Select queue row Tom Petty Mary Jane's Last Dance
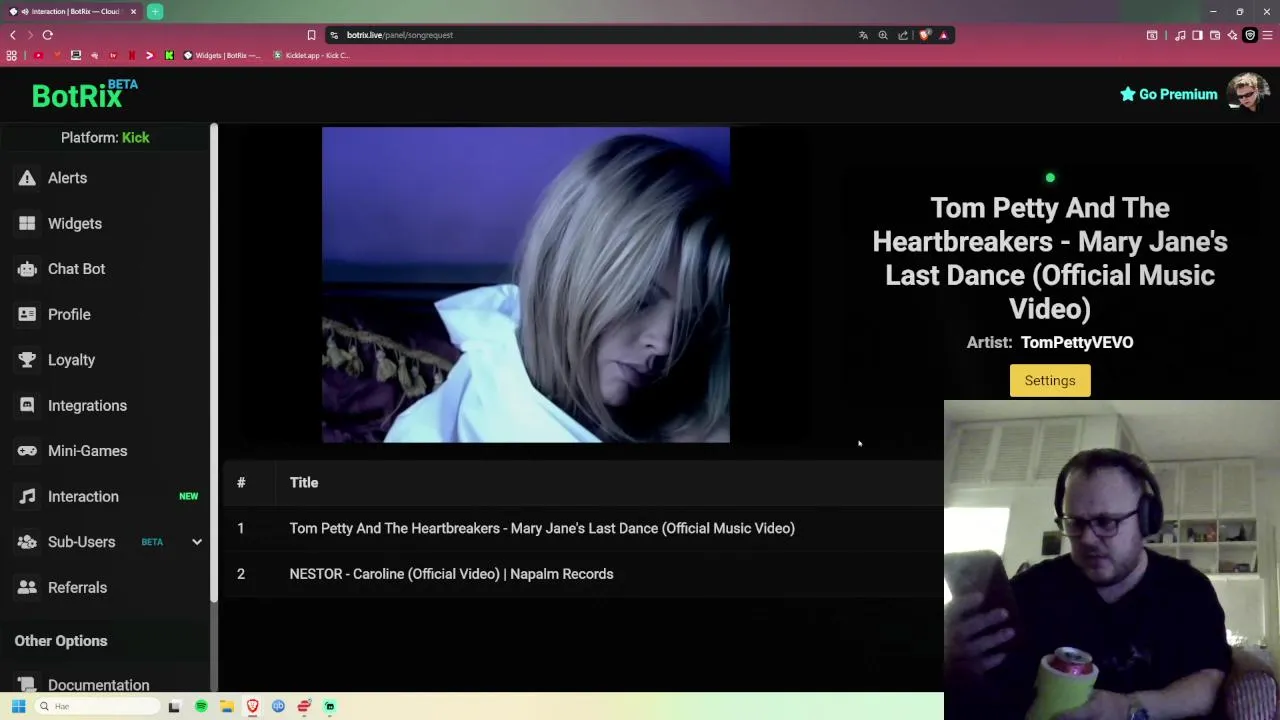This screenshot has width=1280, height=720. 582,528
